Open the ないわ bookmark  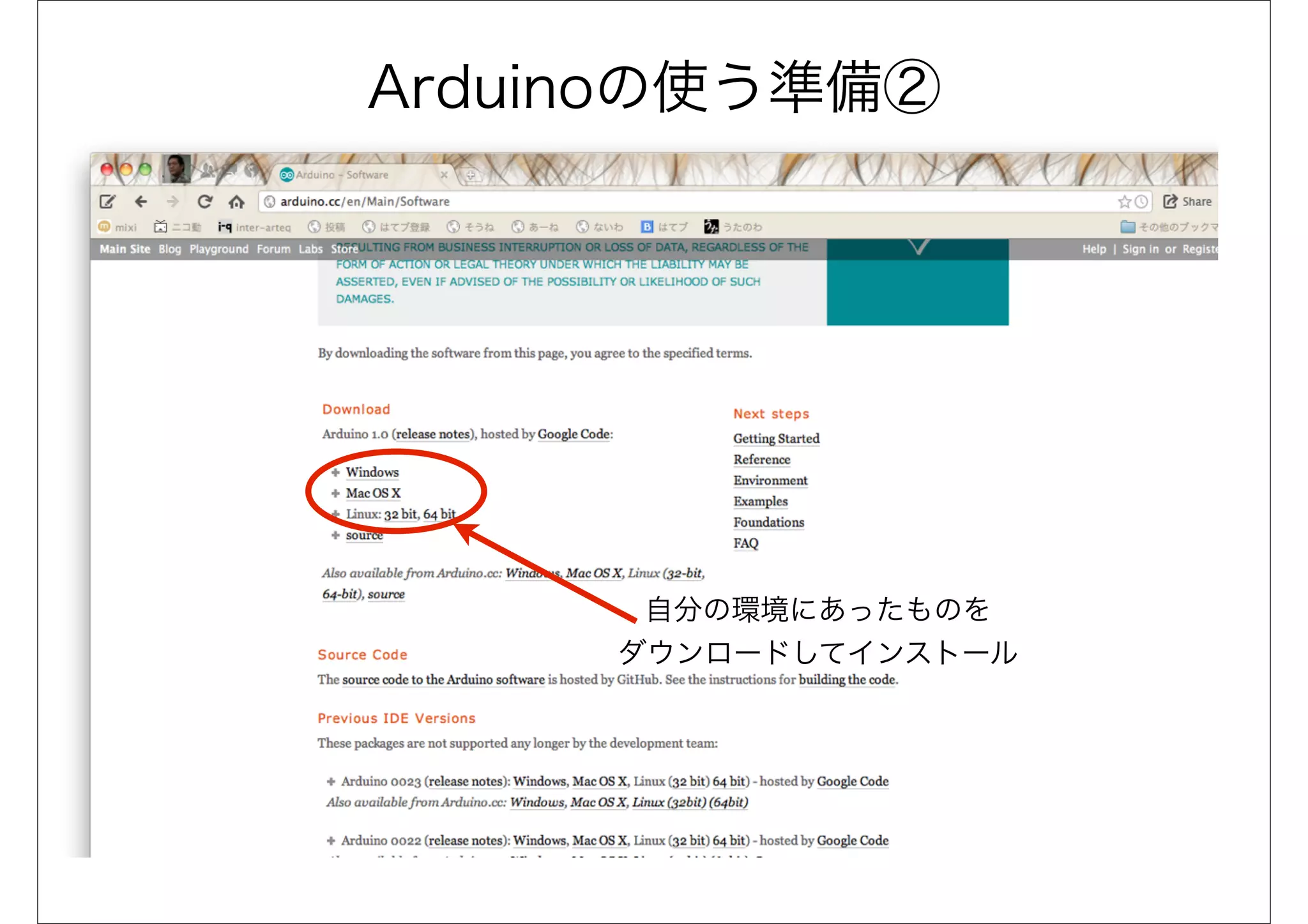600,227
